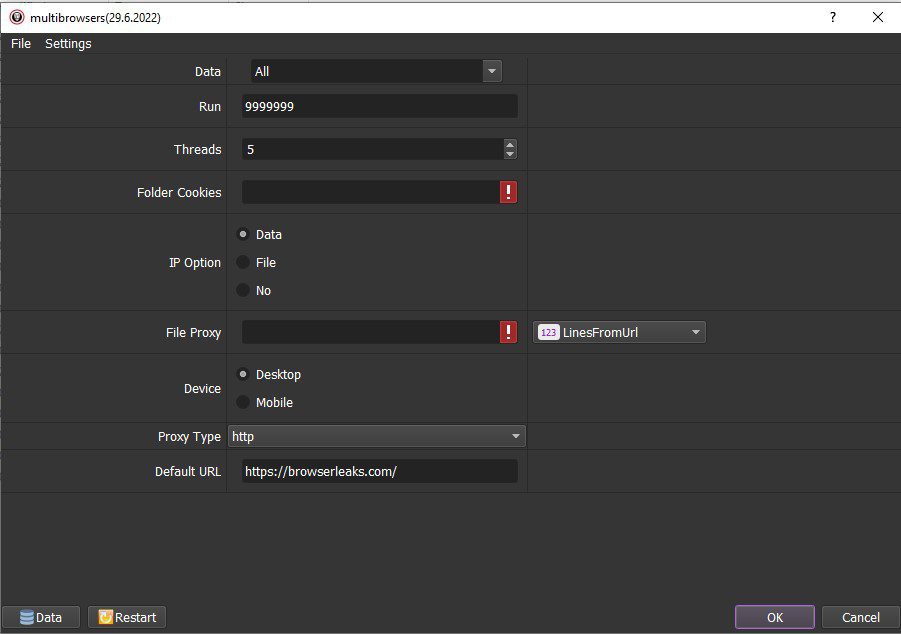The image size is (901, 634).
Task: Increase Threads with the up arrow
Action: click(510, 144)
